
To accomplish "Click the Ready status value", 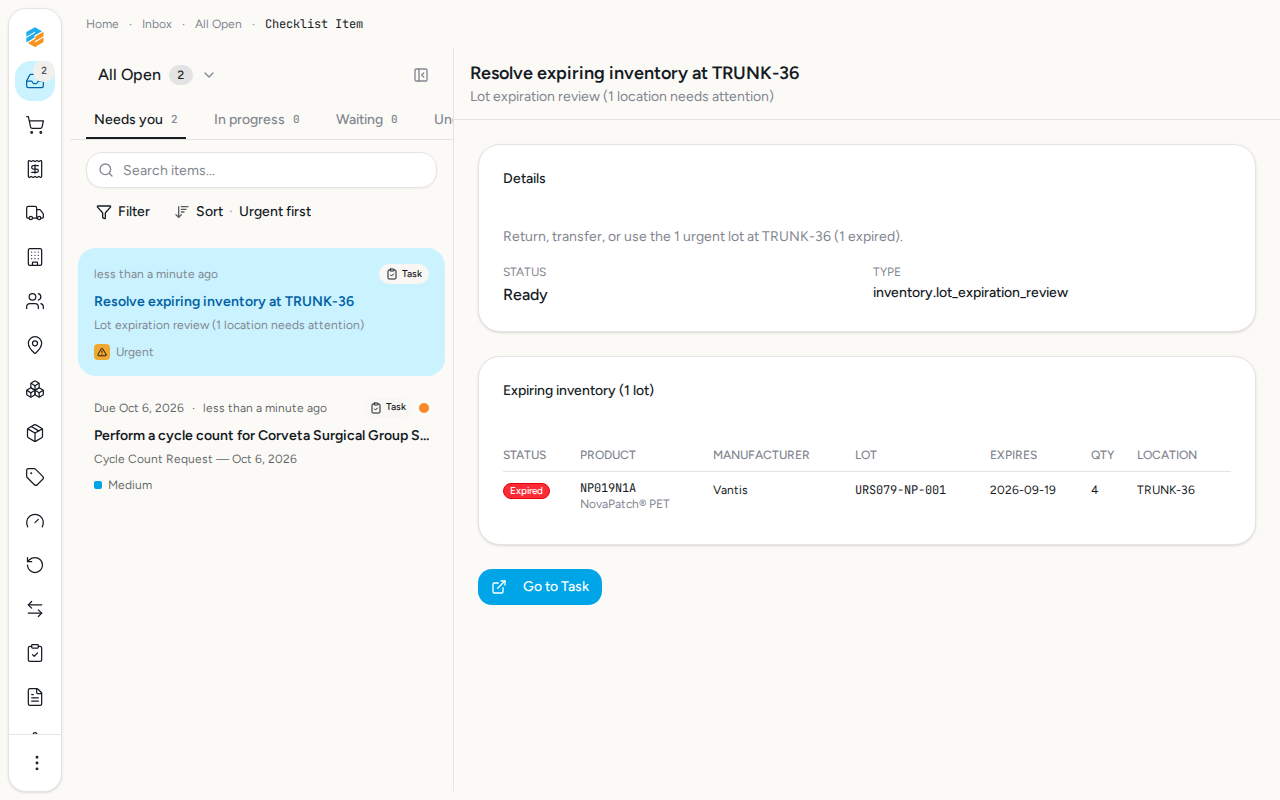I will pyautogui.click(x=525, y=295).
